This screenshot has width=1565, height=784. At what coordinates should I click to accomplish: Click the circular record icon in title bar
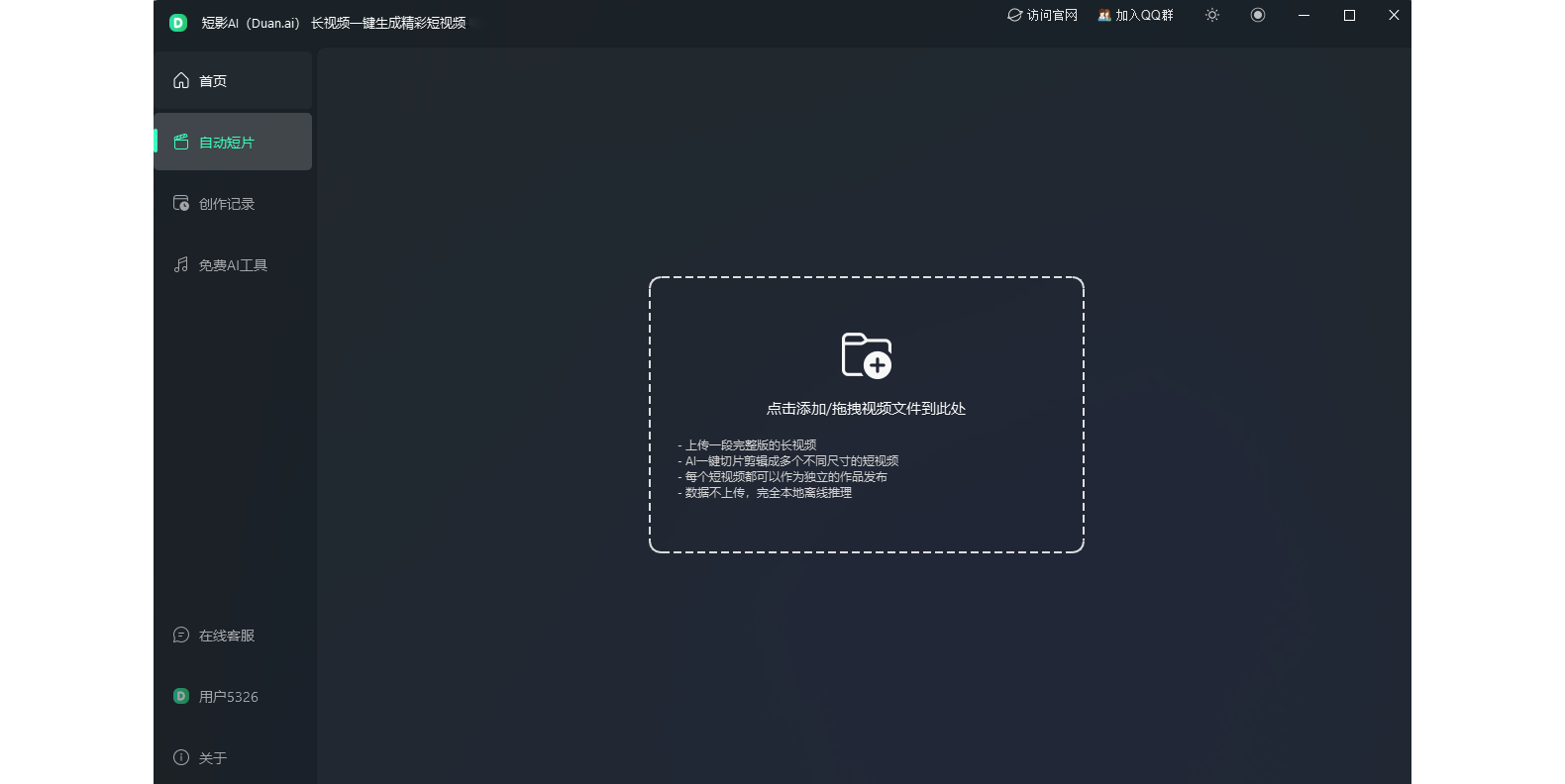[x=1258, y=16]
